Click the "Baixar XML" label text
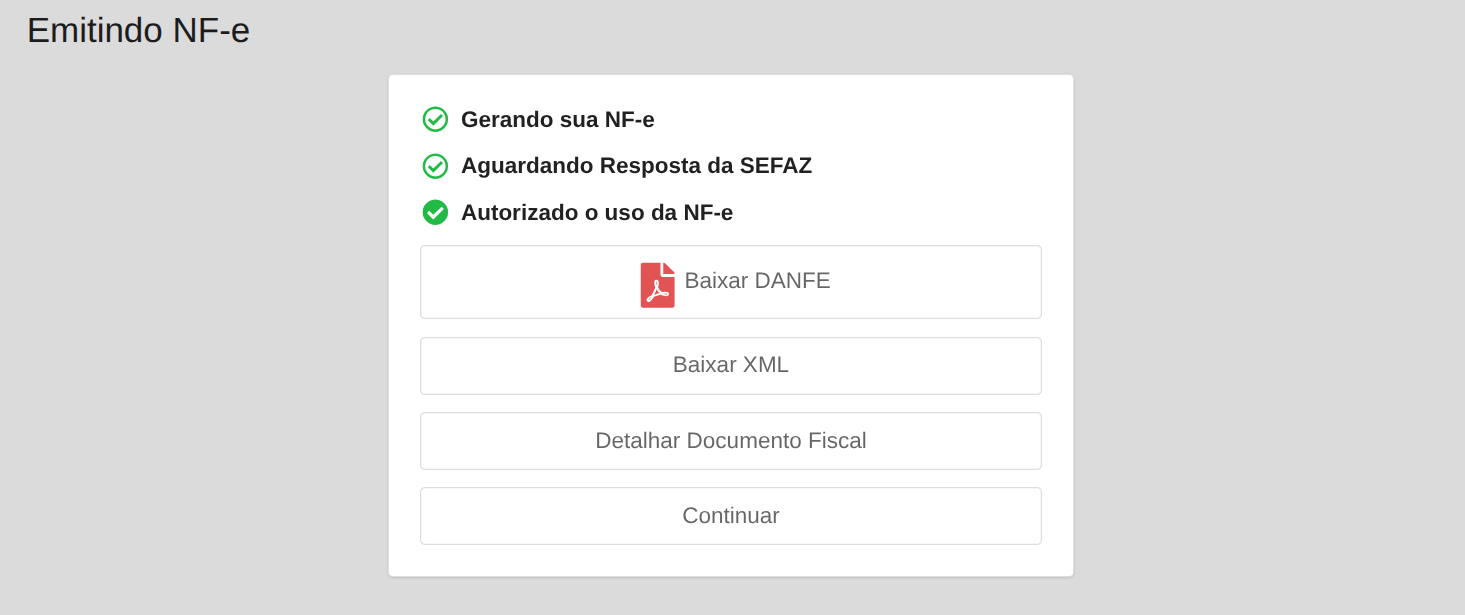The height and width of the screenshot is (615, 1465). coord(730,365)
